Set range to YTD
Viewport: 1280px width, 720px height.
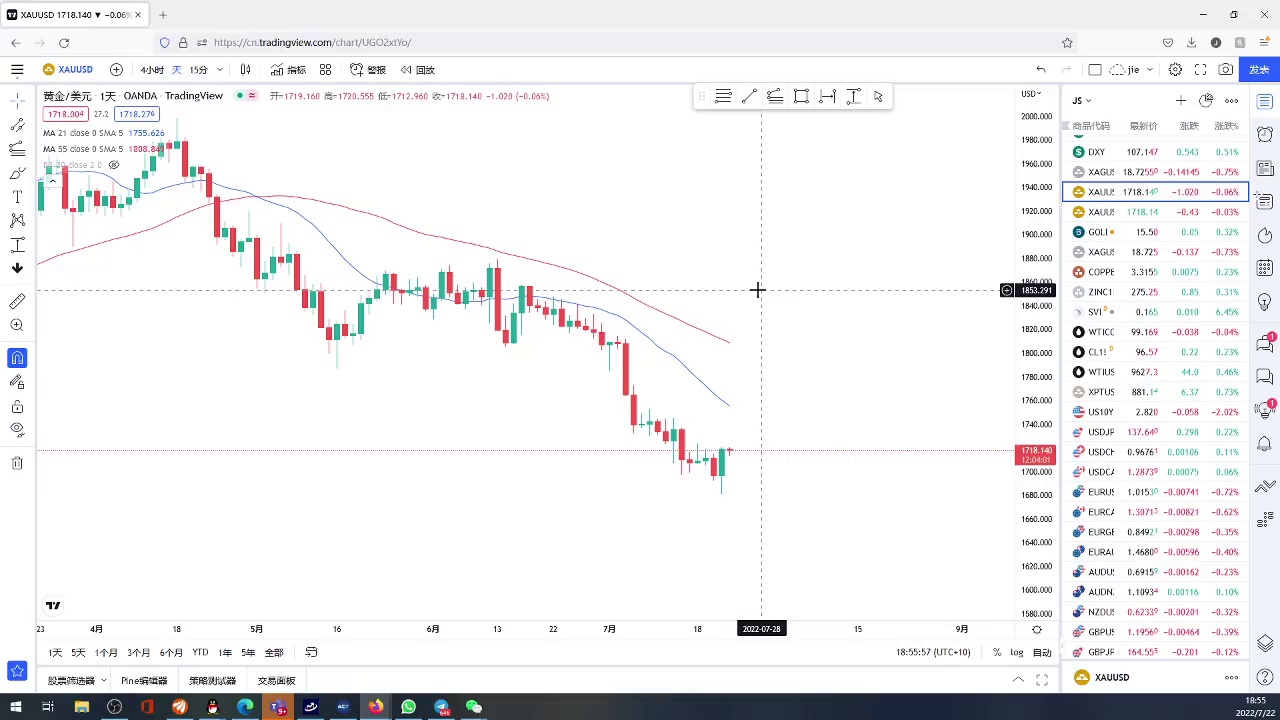coord(200,652)
